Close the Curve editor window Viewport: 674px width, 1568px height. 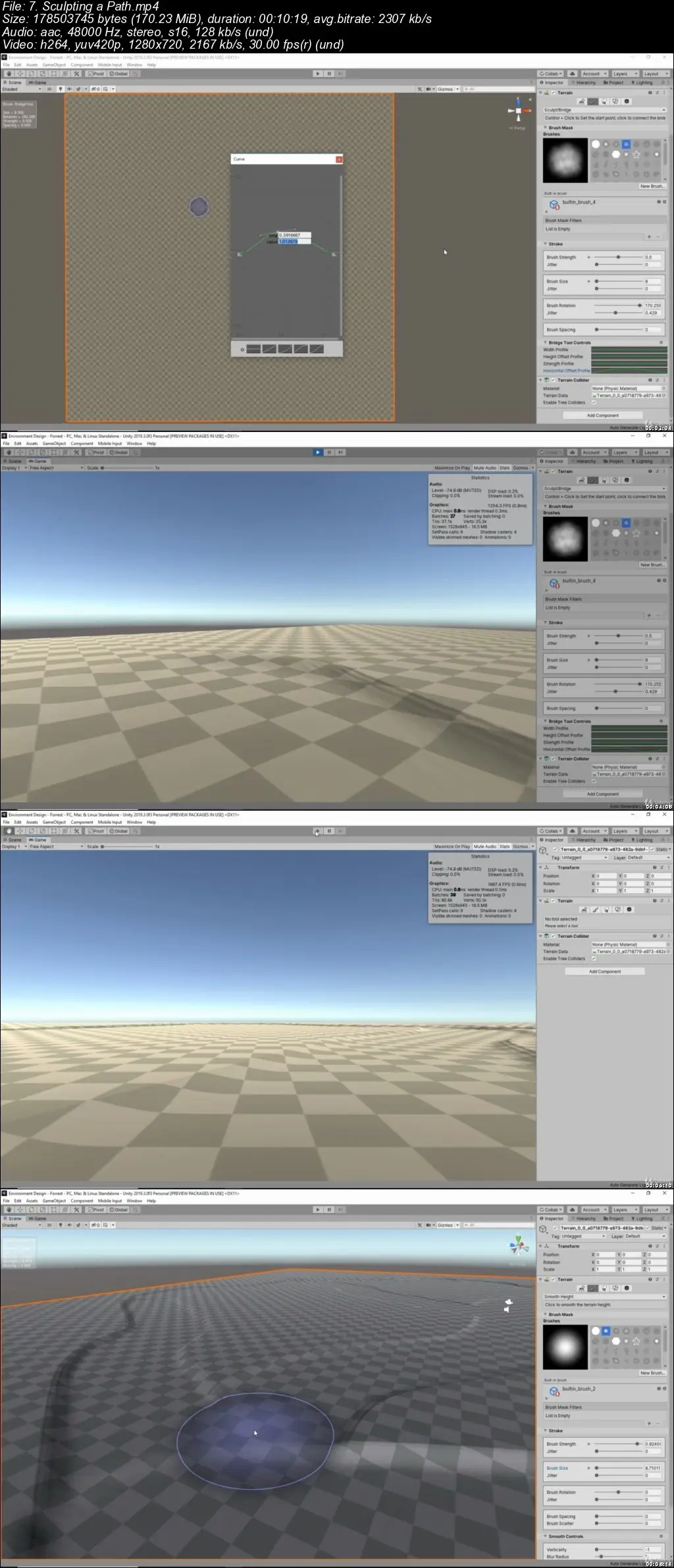(x=340, y=159)
